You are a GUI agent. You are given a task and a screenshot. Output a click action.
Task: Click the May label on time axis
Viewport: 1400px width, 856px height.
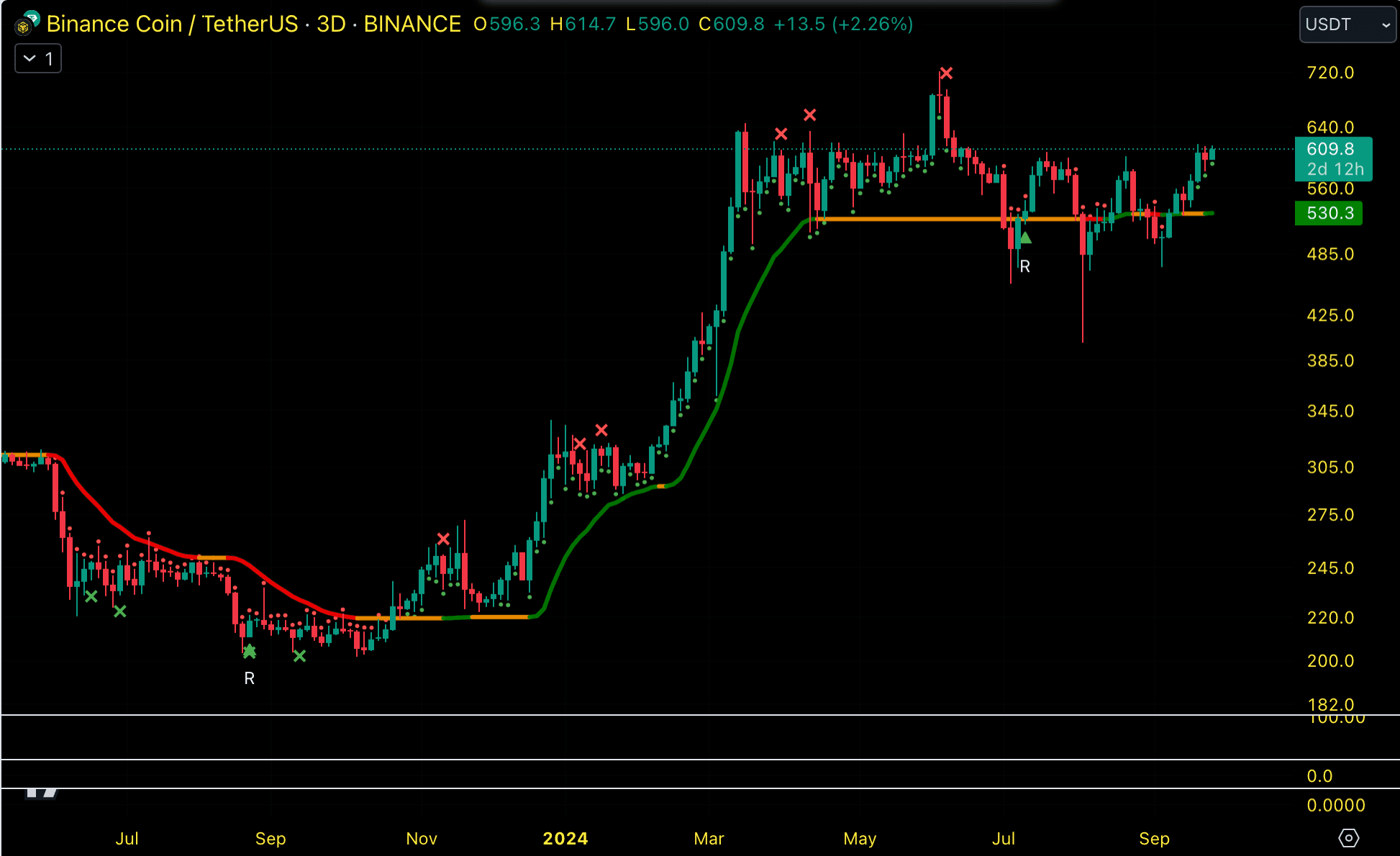[860, 839]
